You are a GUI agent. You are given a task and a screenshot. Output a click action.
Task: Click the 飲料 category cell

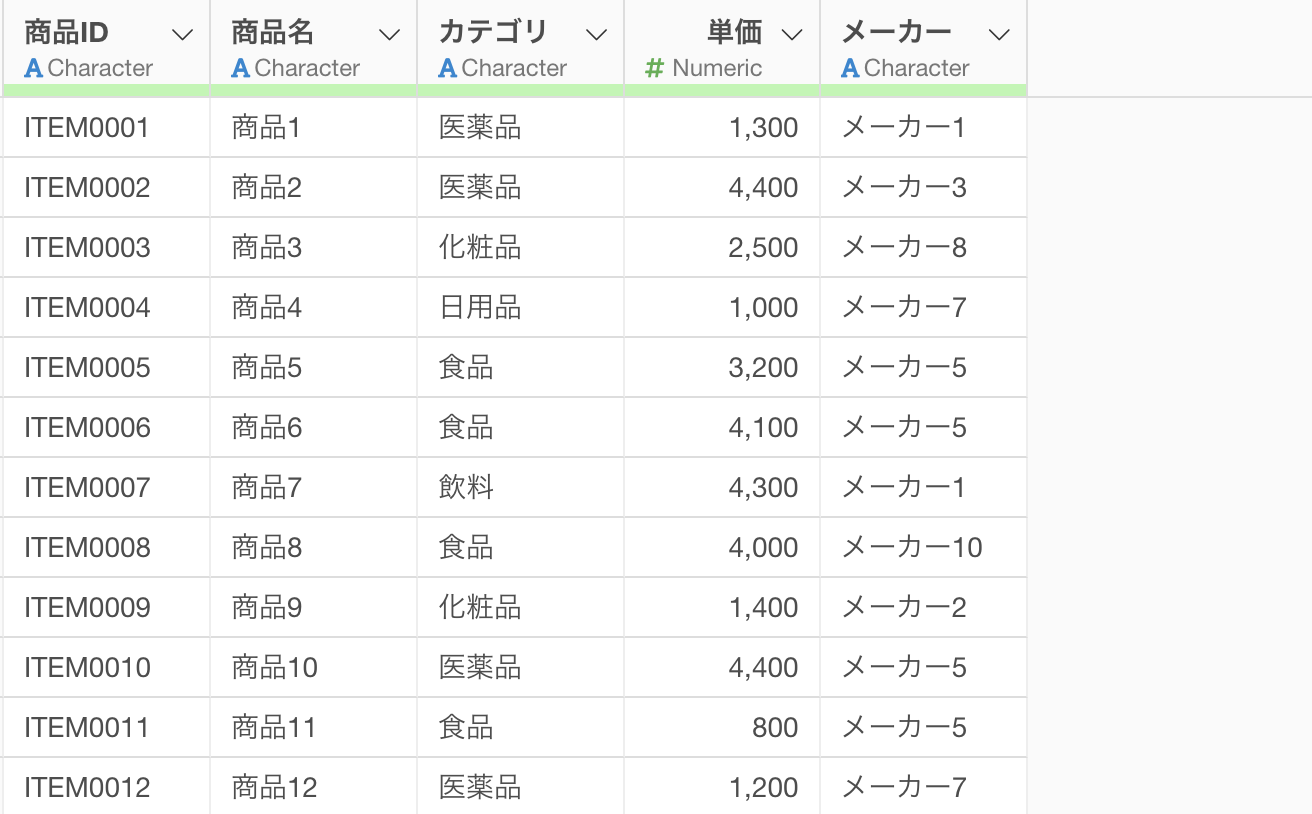[x=520, y=488]
